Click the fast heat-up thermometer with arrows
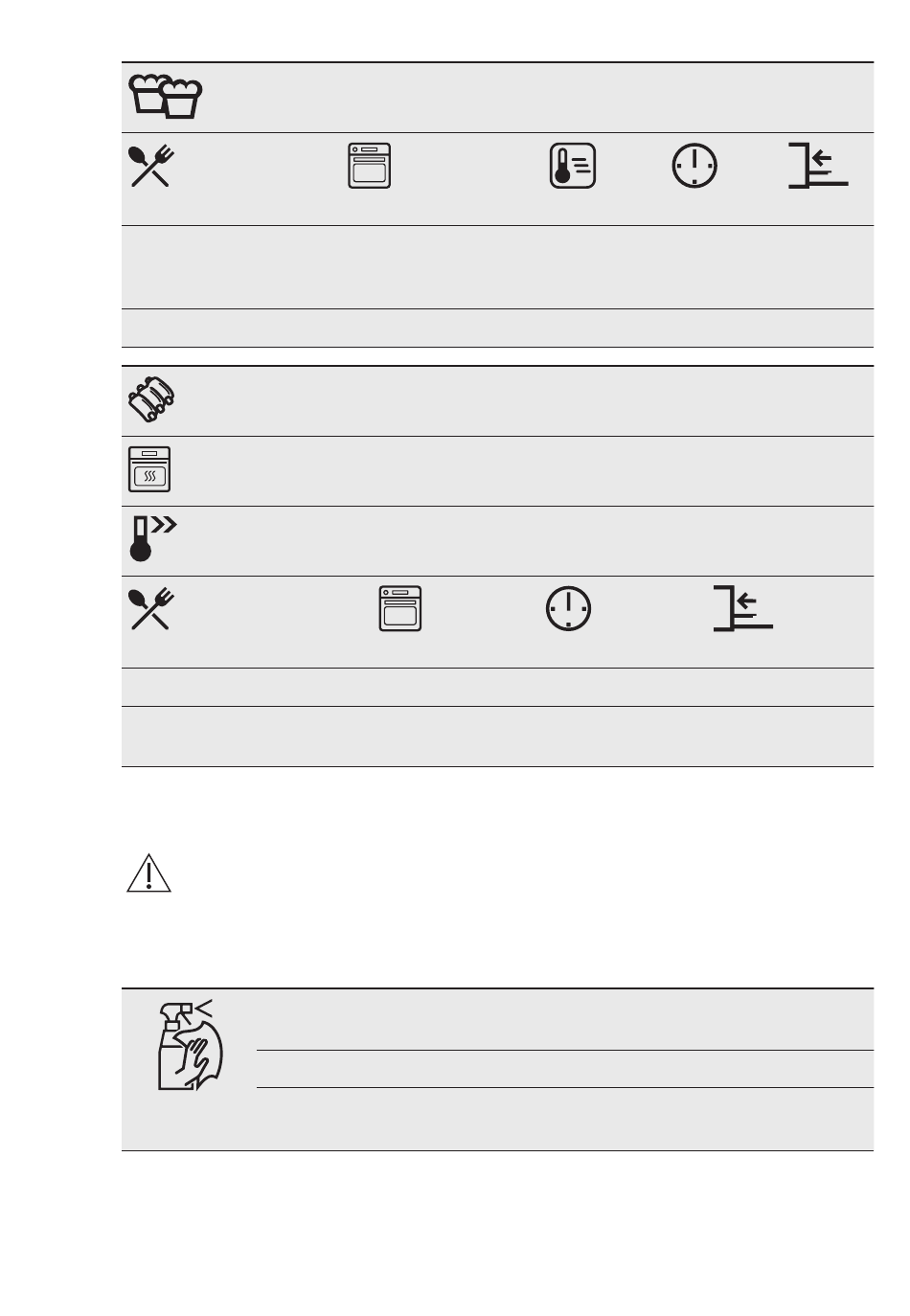This screenshot has height=1316, width=910. (153, 538)
